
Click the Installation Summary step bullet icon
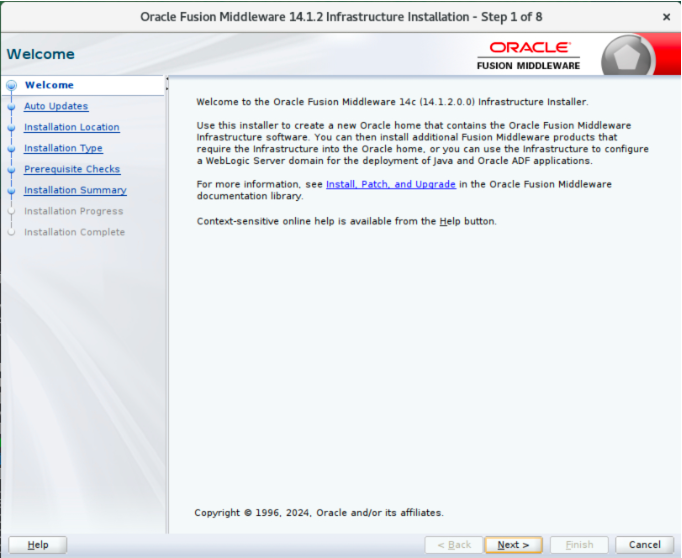(12, 190)
